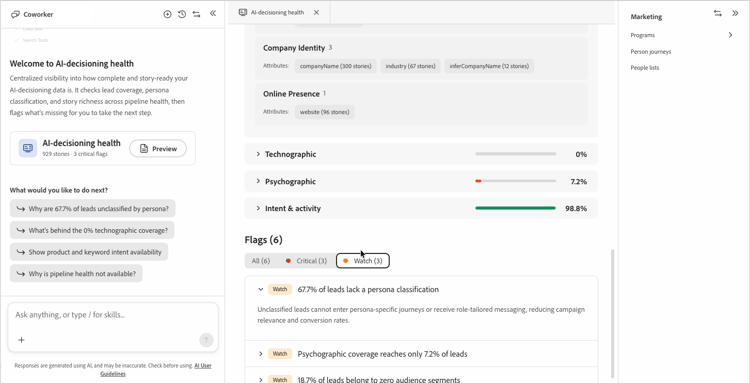
Task: Click the industry (67 stories) attribute chip
Action: tap(410, 66)
